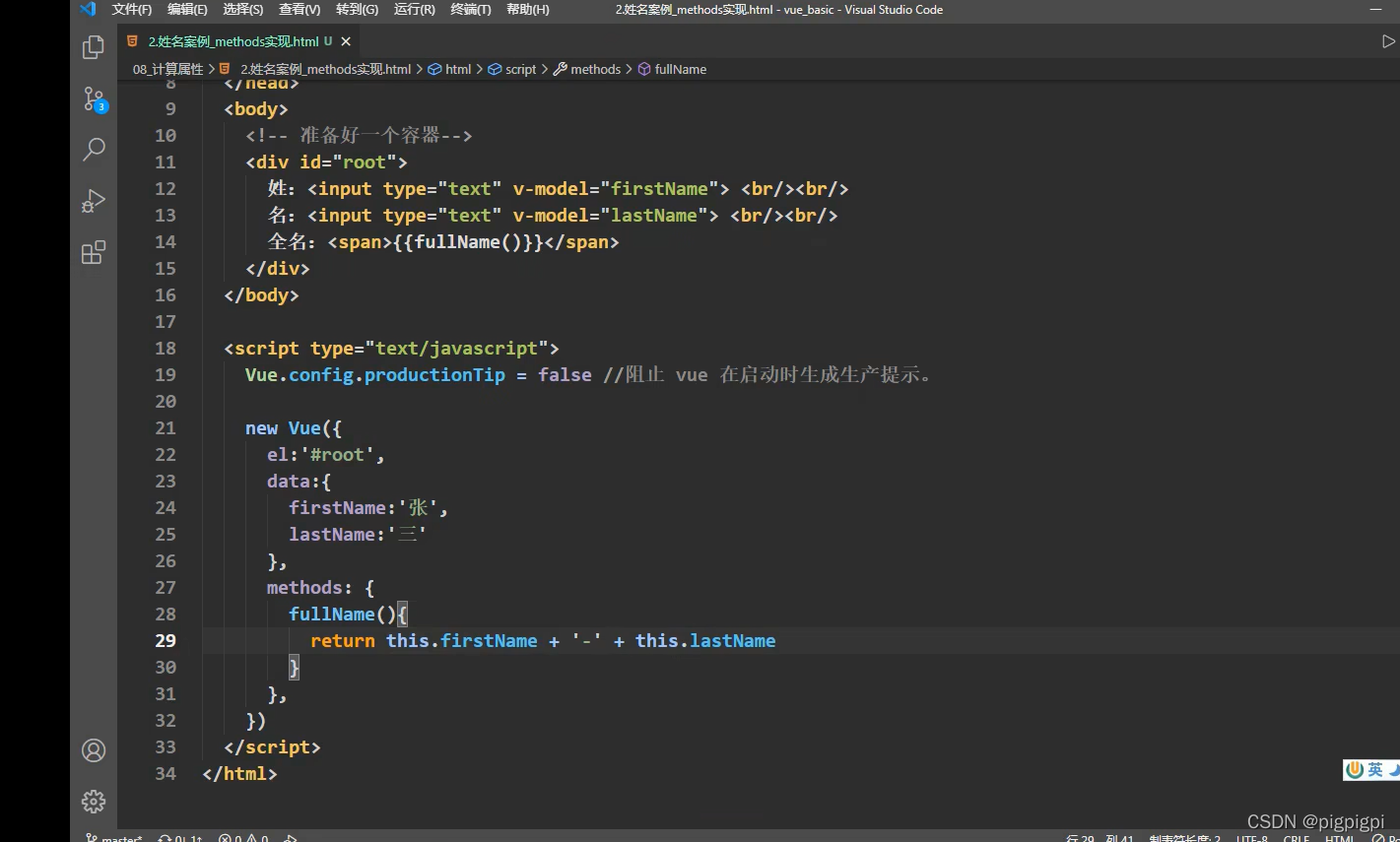Open the Extensions view
Image resolution: width=1400 pixels, height=842 pixels.
point(94,252)
